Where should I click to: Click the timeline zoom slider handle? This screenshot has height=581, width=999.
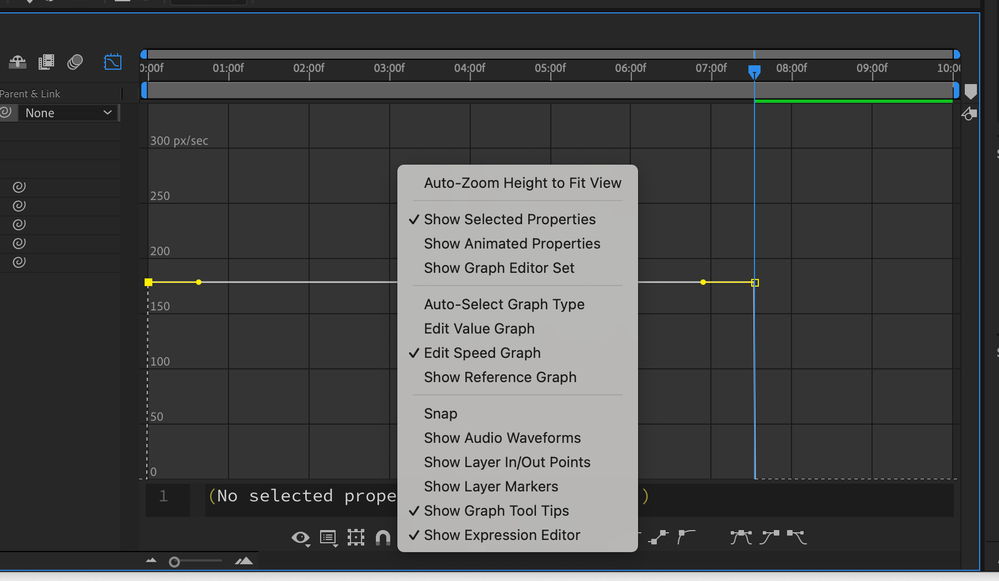tap(174, 562)
